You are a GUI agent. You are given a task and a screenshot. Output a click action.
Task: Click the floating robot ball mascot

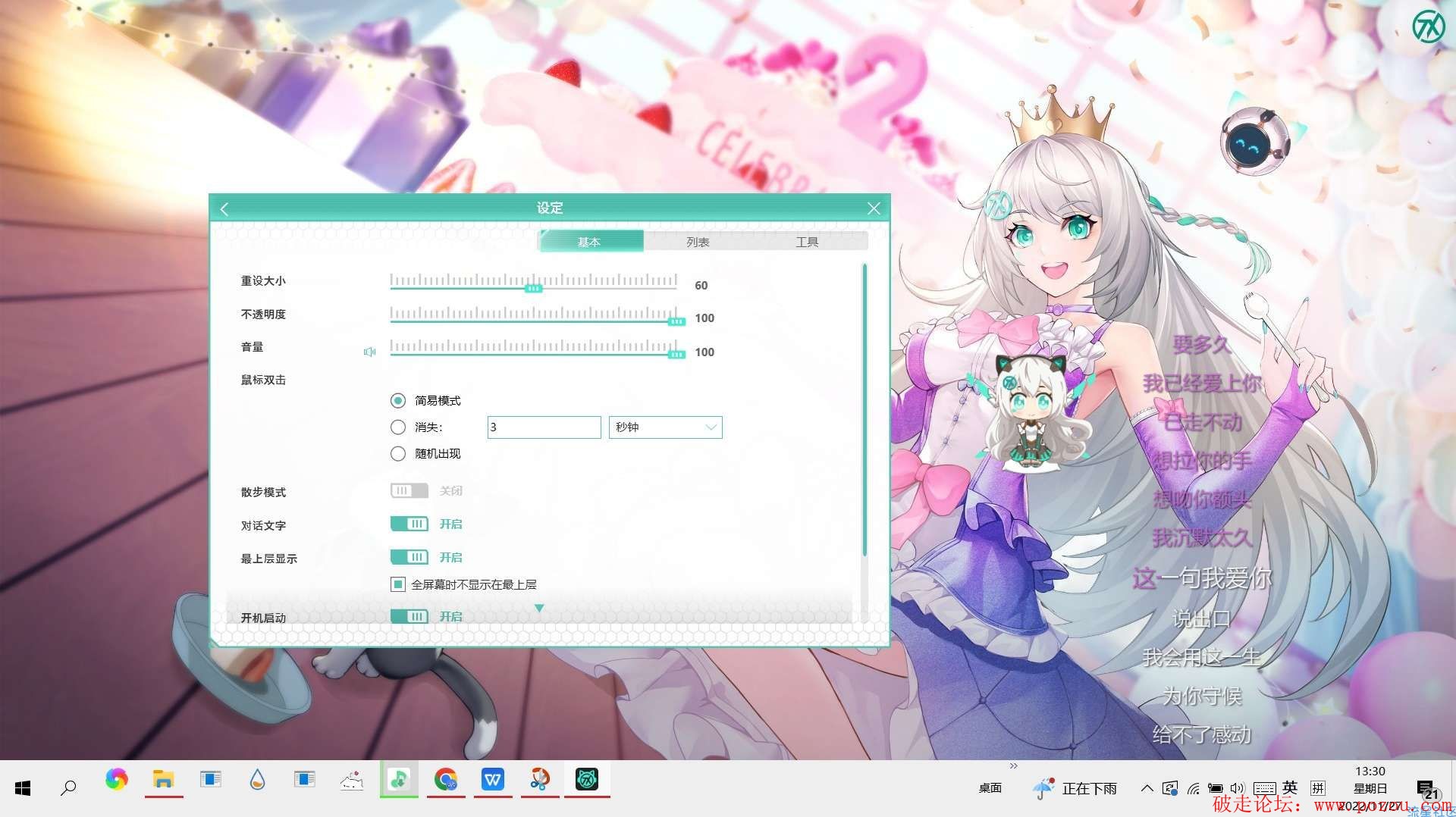pyautogui.click(x=1257, y=140)
